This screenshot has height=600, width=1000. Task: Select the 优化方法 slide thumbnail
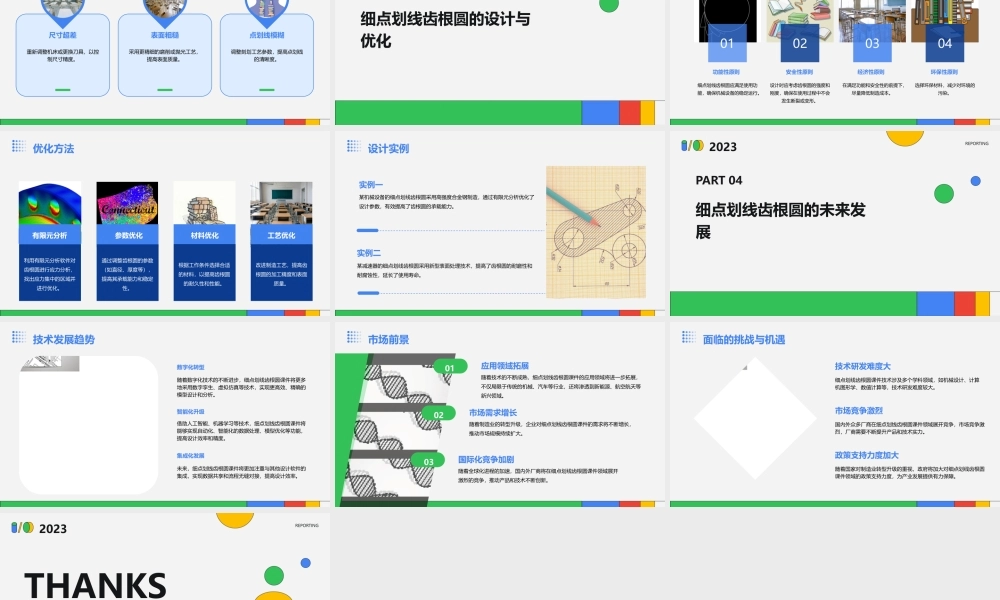click(x=165, y=224)
